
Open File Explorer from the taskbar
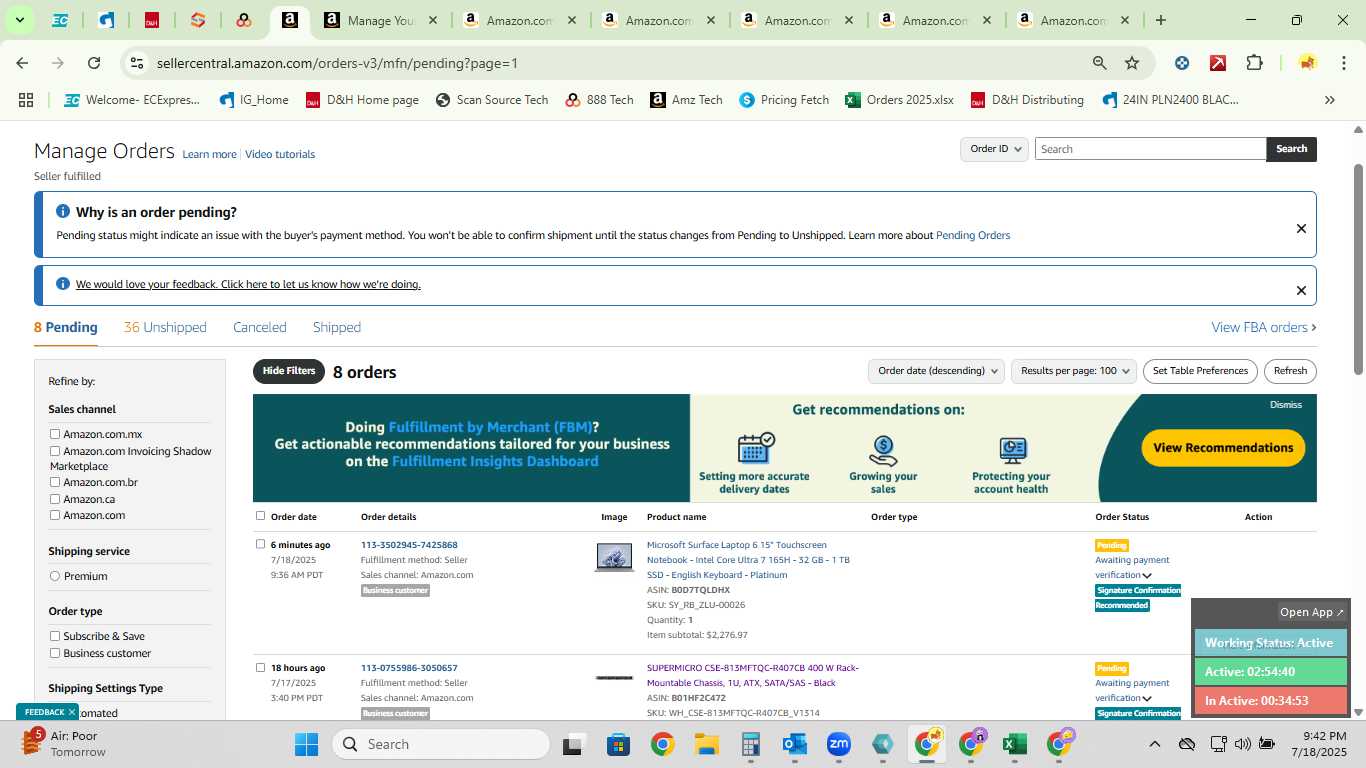[x=707, y=744]
